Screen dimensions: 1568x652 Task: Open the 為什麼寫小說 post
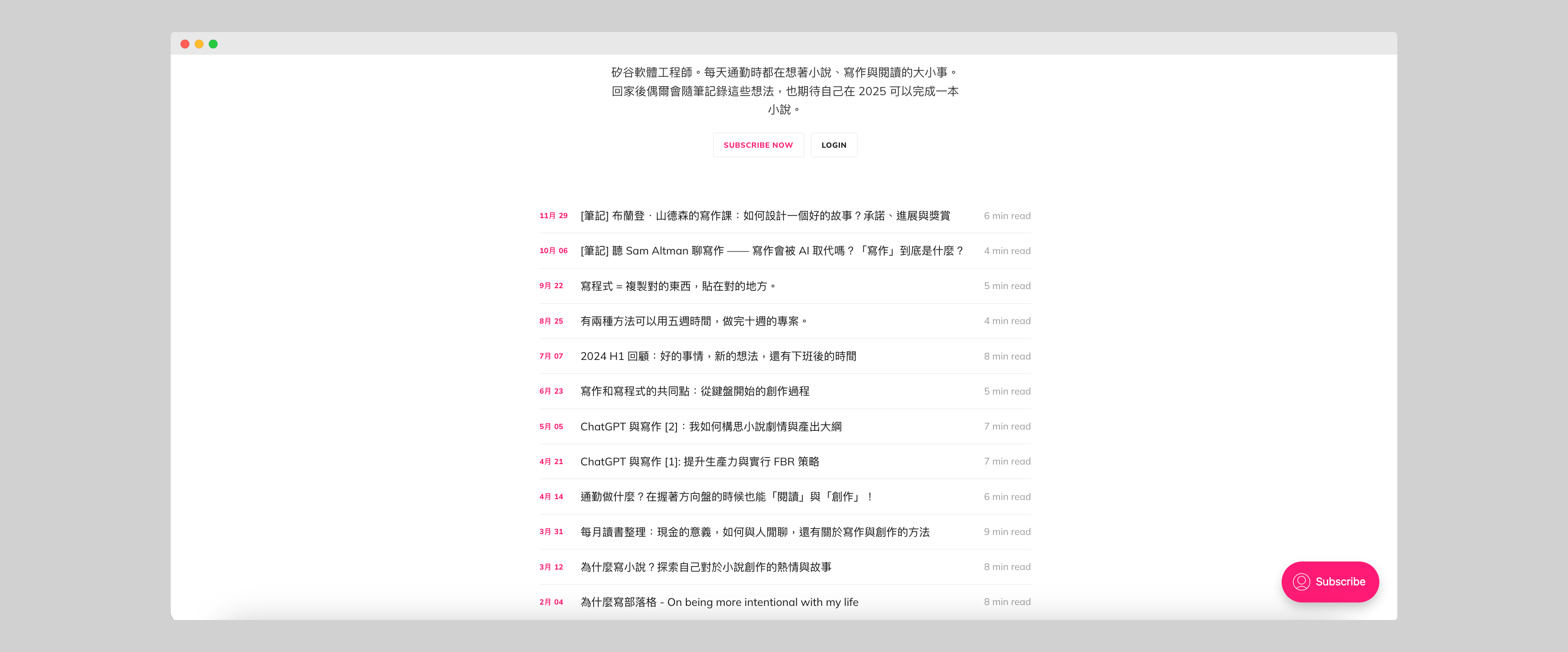(705, 567)
